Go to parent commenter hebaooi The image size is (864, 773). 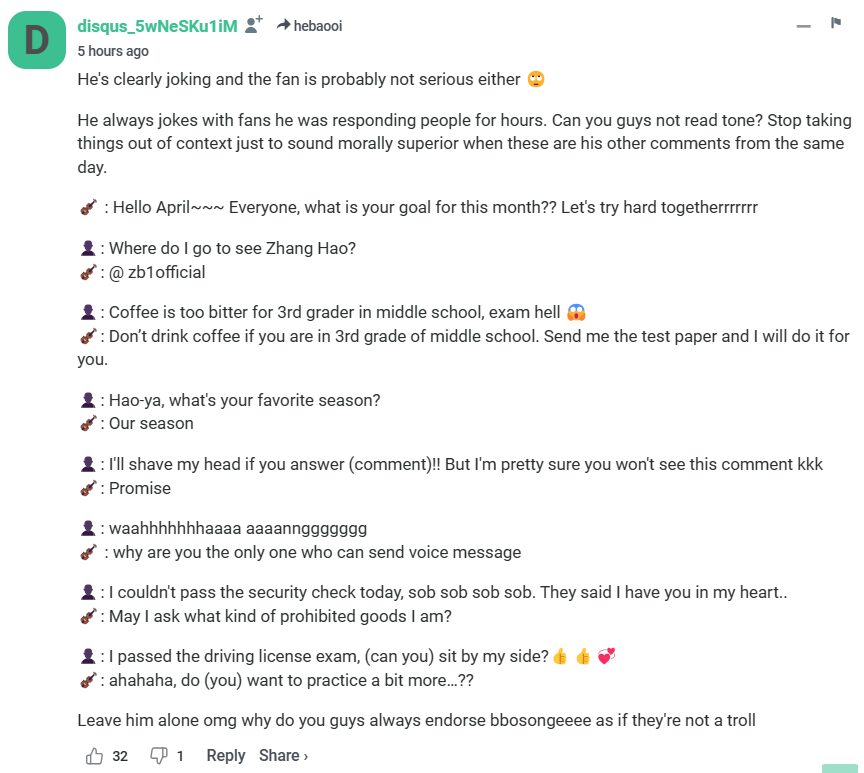[318, 26]
